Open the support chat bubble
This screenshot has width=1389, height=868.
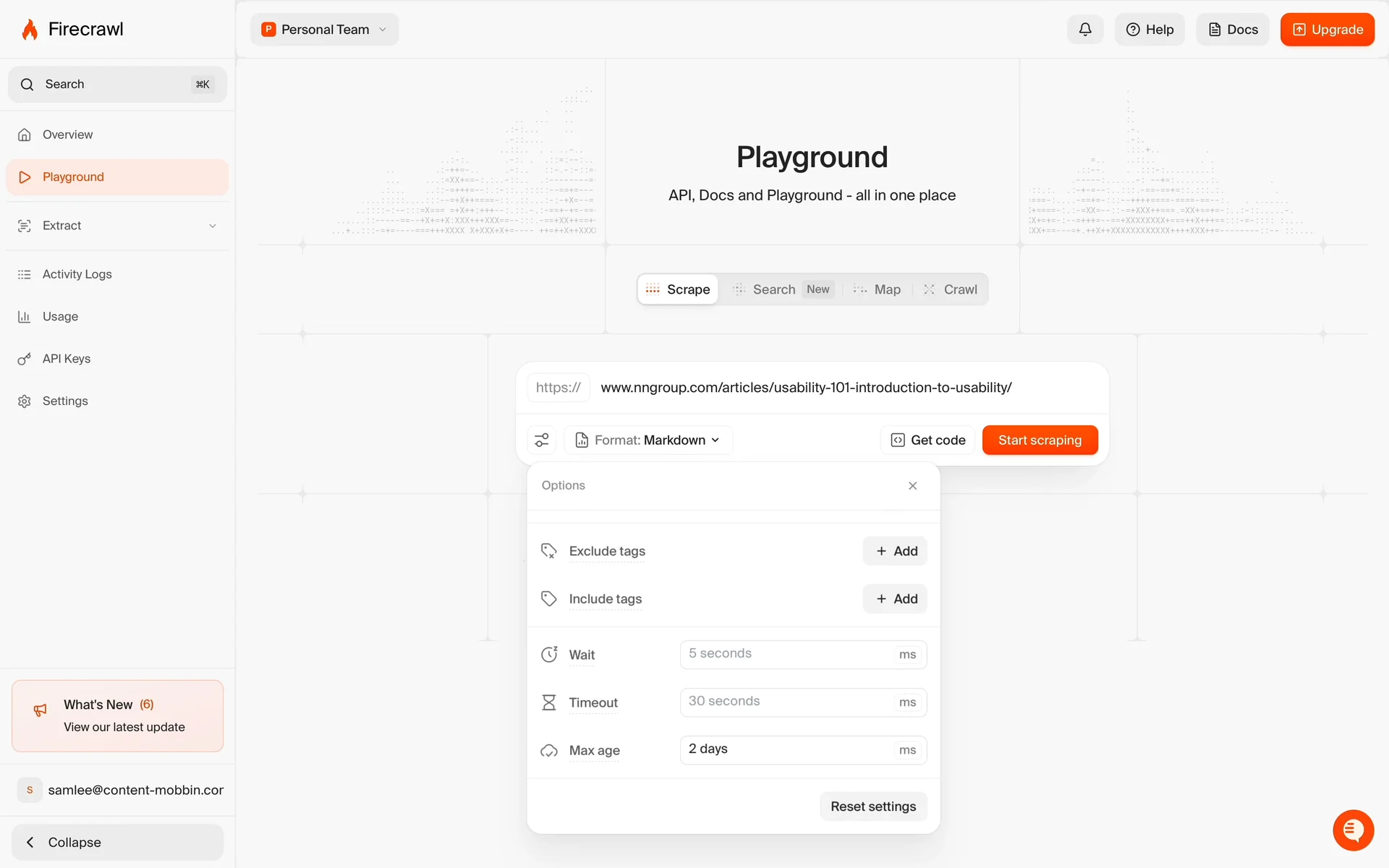1353,830
